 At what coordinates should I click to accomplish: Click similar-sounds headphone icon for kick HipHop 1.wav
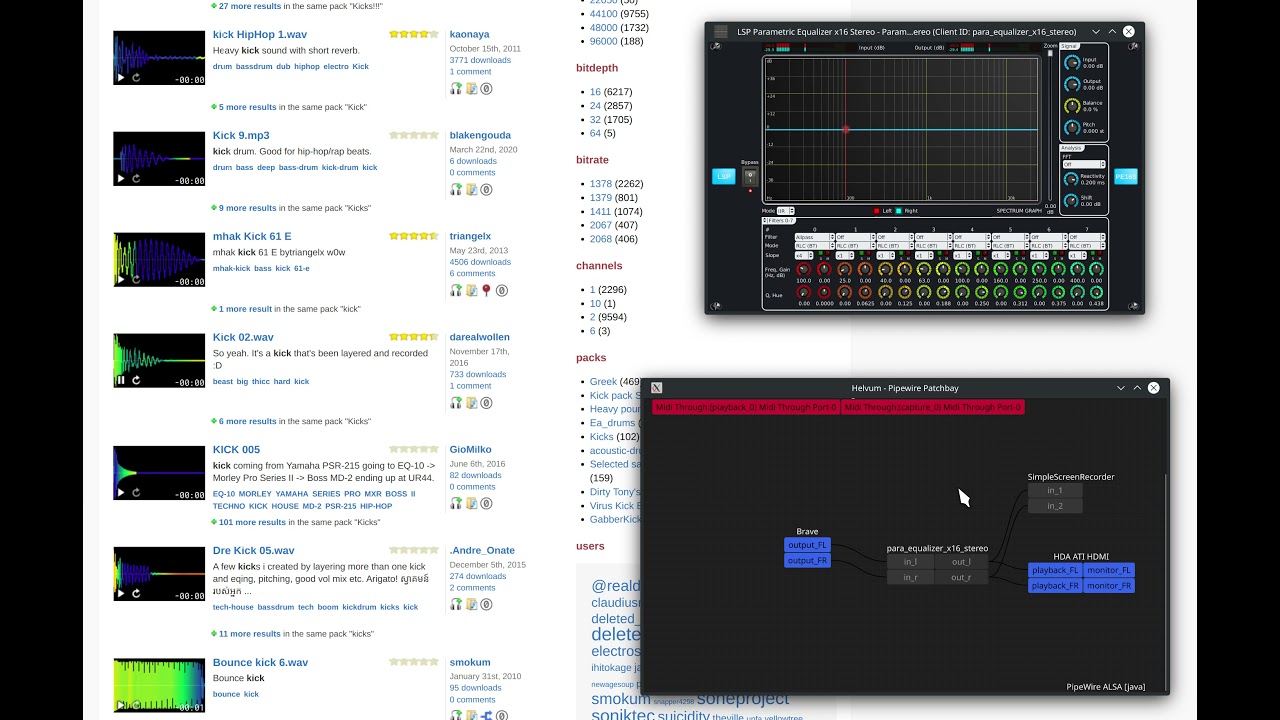click(x=456, y=89)
